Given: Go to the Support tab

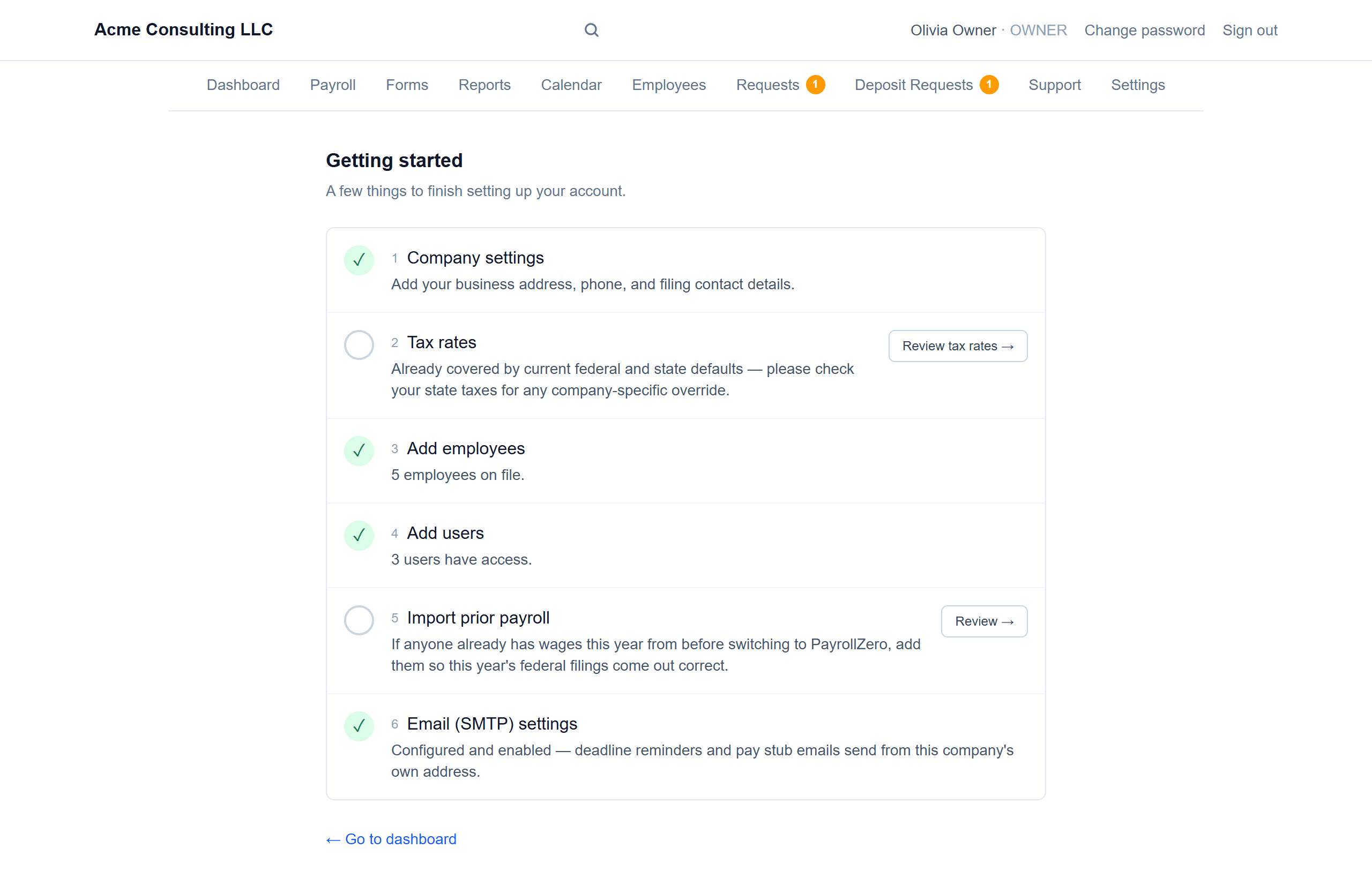Looking at the screenshot, I should tap(1054, 85).
